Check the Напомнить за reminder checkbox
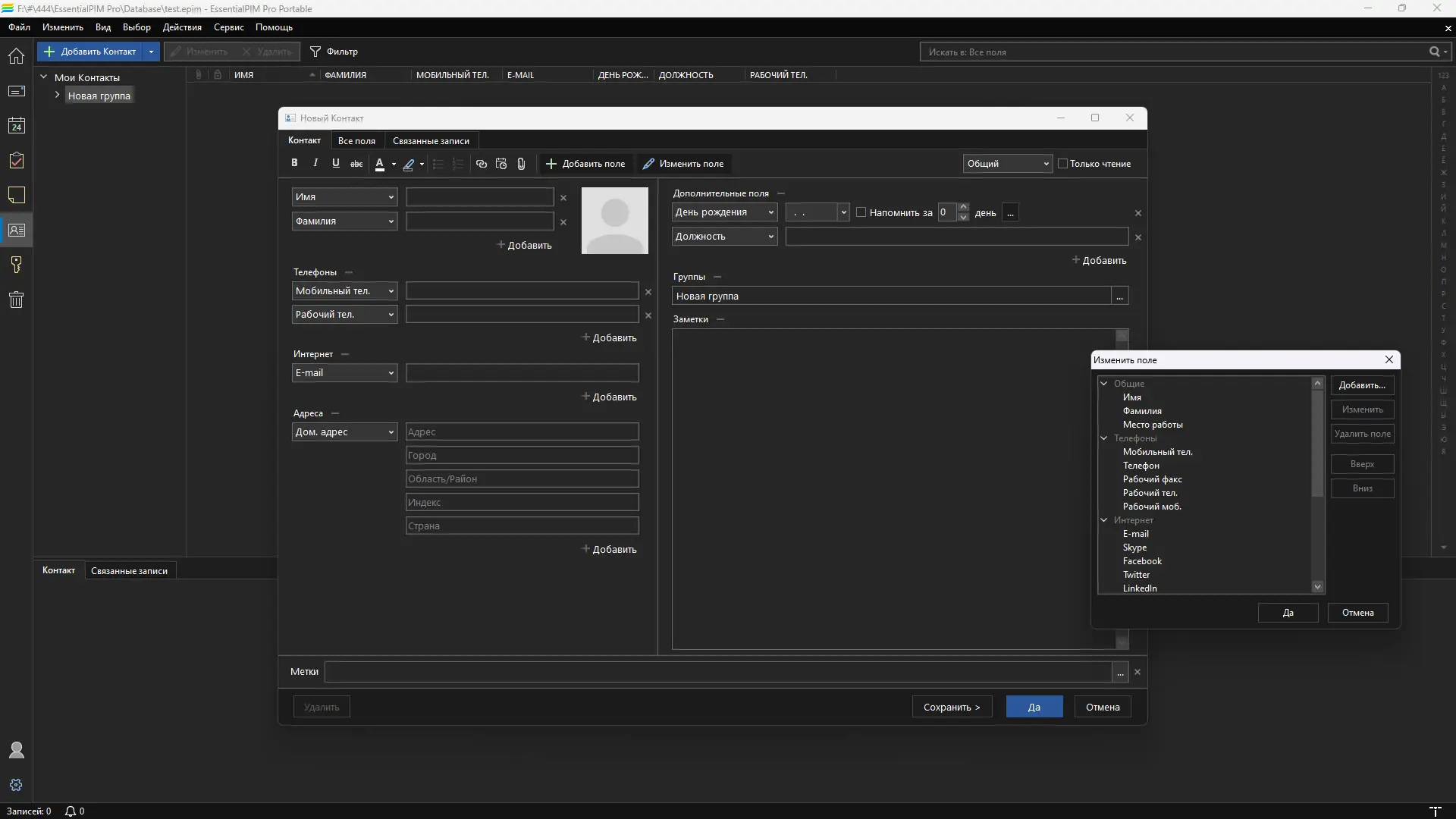 (x=861, y=212)
